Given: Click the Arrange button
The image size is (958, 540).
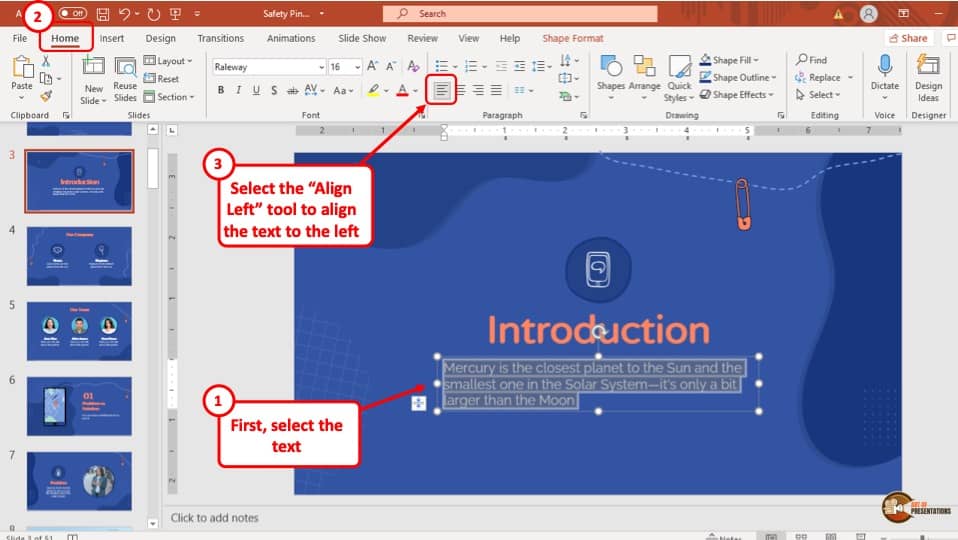Looking at the screenshot, I should coord(645,78).
